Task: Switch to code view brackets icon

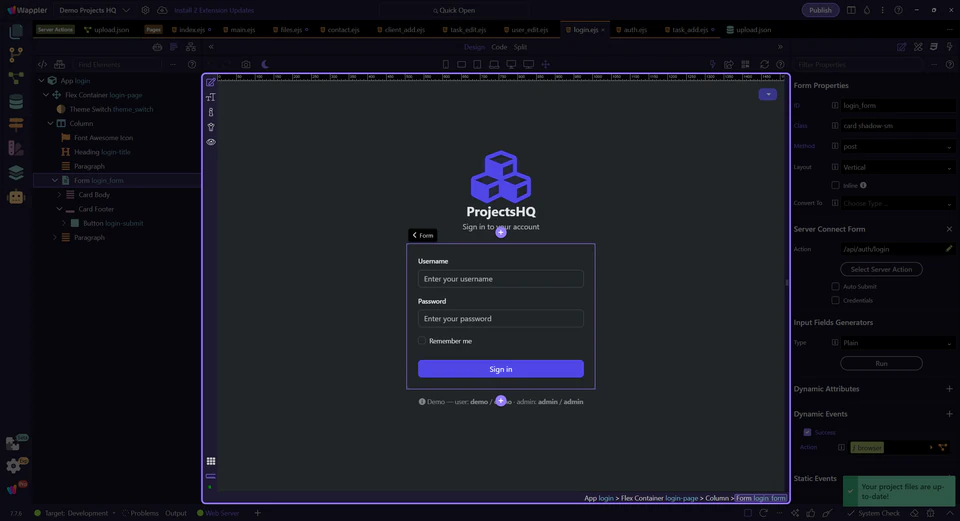Action: click(x=42, y=64)
